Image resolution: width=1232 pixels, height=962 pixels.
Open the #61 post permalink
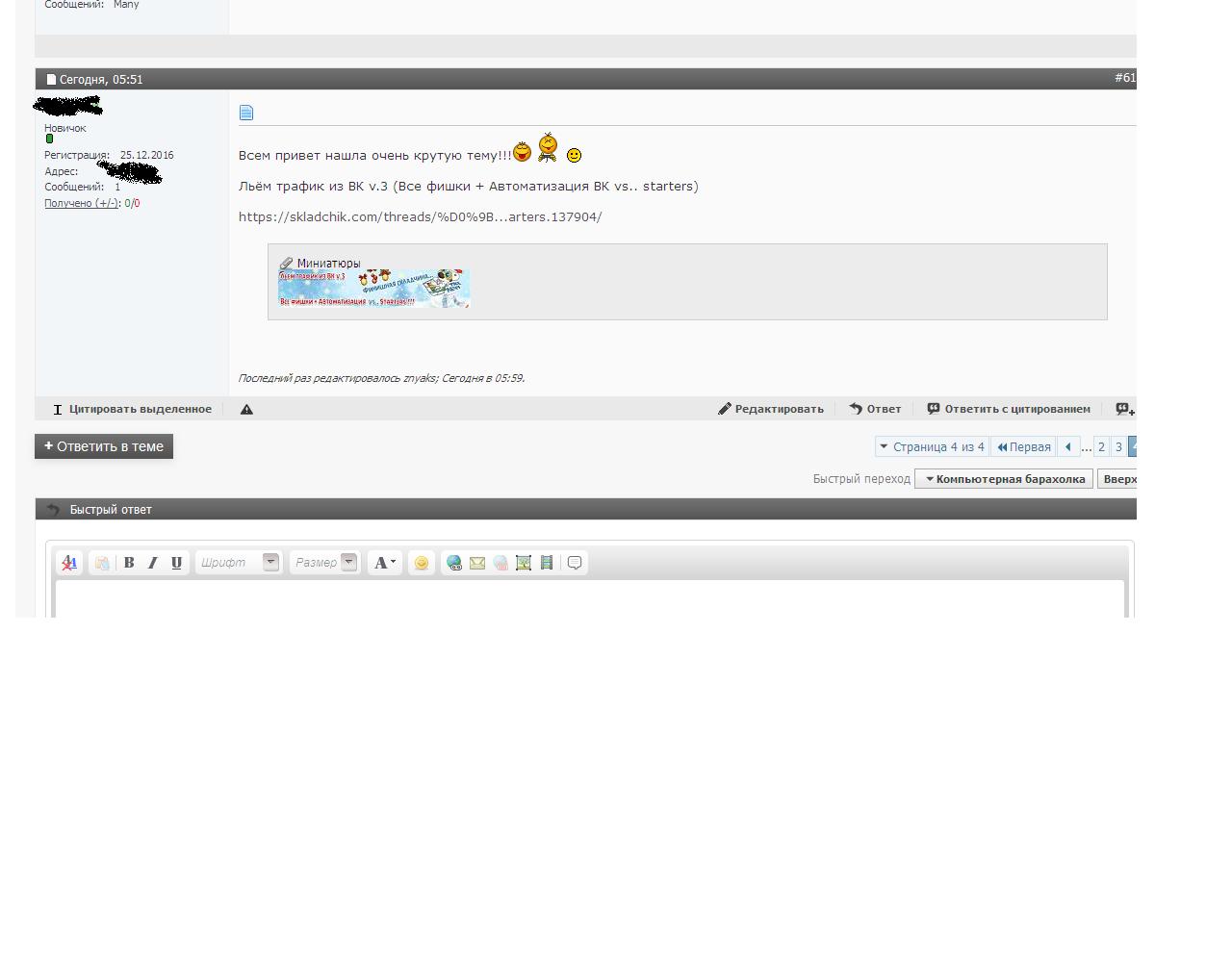click(x=1125, y=78)
